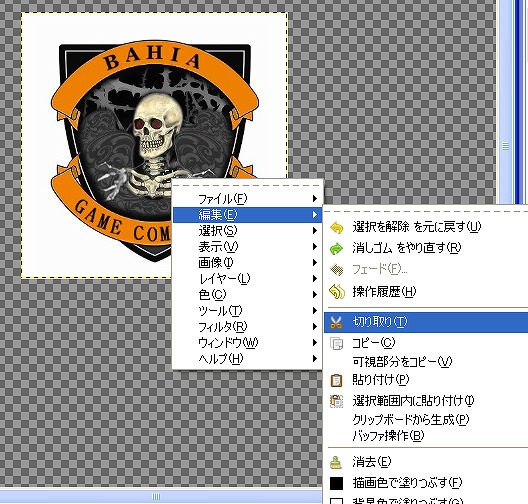Expand submenu arrow beside ファイル(F)
Viewport: 528px width, 504px height.
coord(315,199)
